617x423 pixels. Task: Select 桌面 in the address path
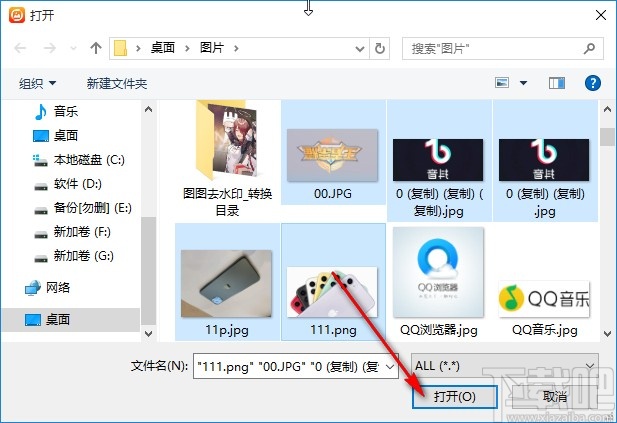(x=163, y=48)
